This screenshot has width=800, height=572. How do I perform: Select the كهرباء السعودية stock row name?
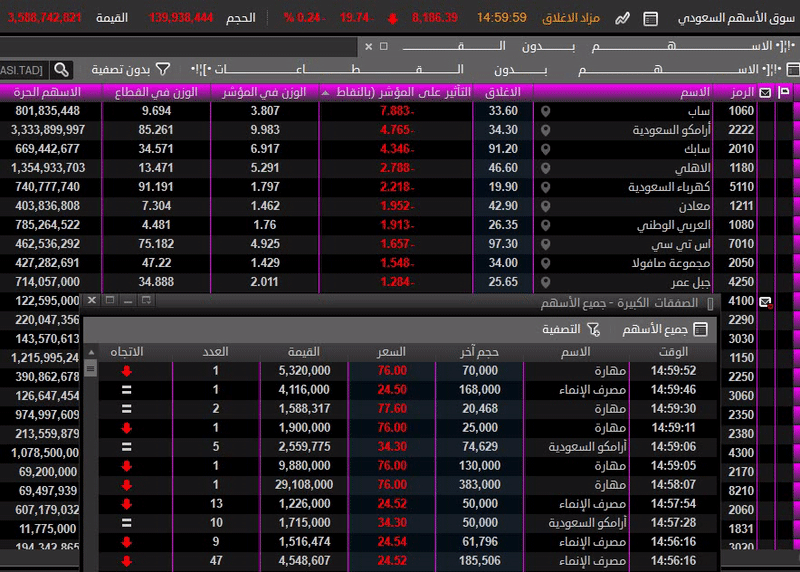point(641,187)
